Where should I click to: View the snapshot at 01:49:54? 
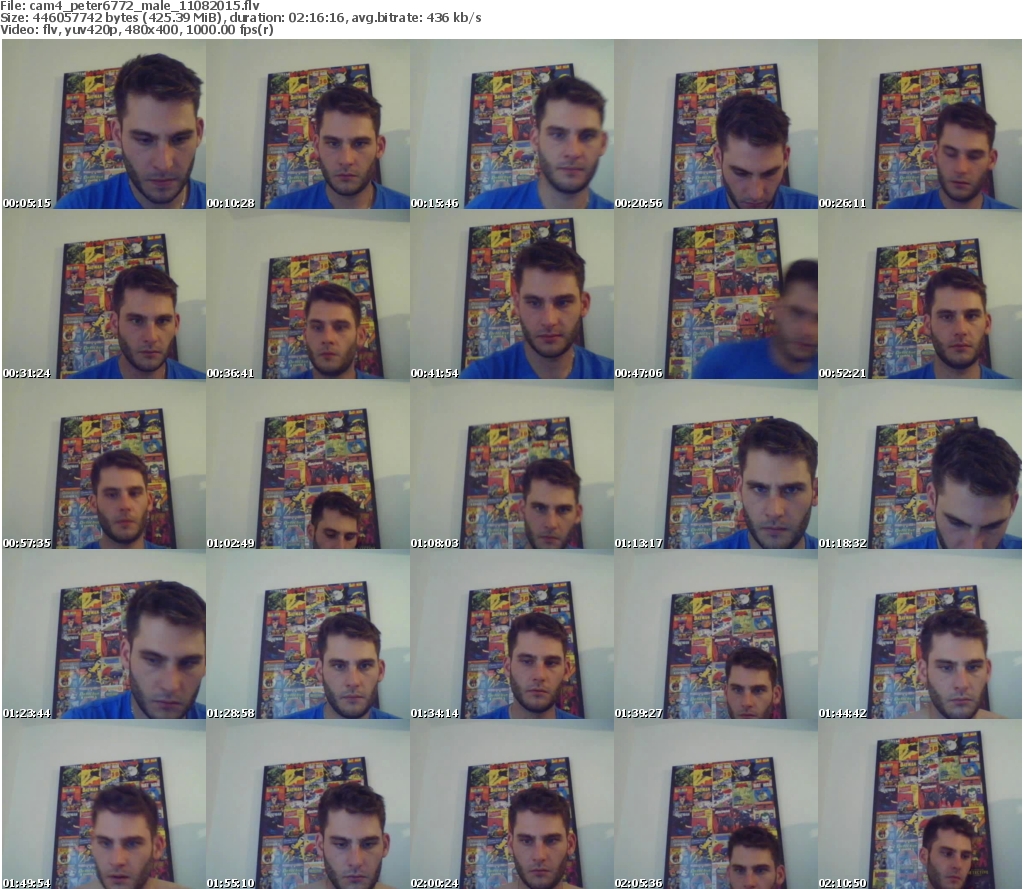[104, 803]
